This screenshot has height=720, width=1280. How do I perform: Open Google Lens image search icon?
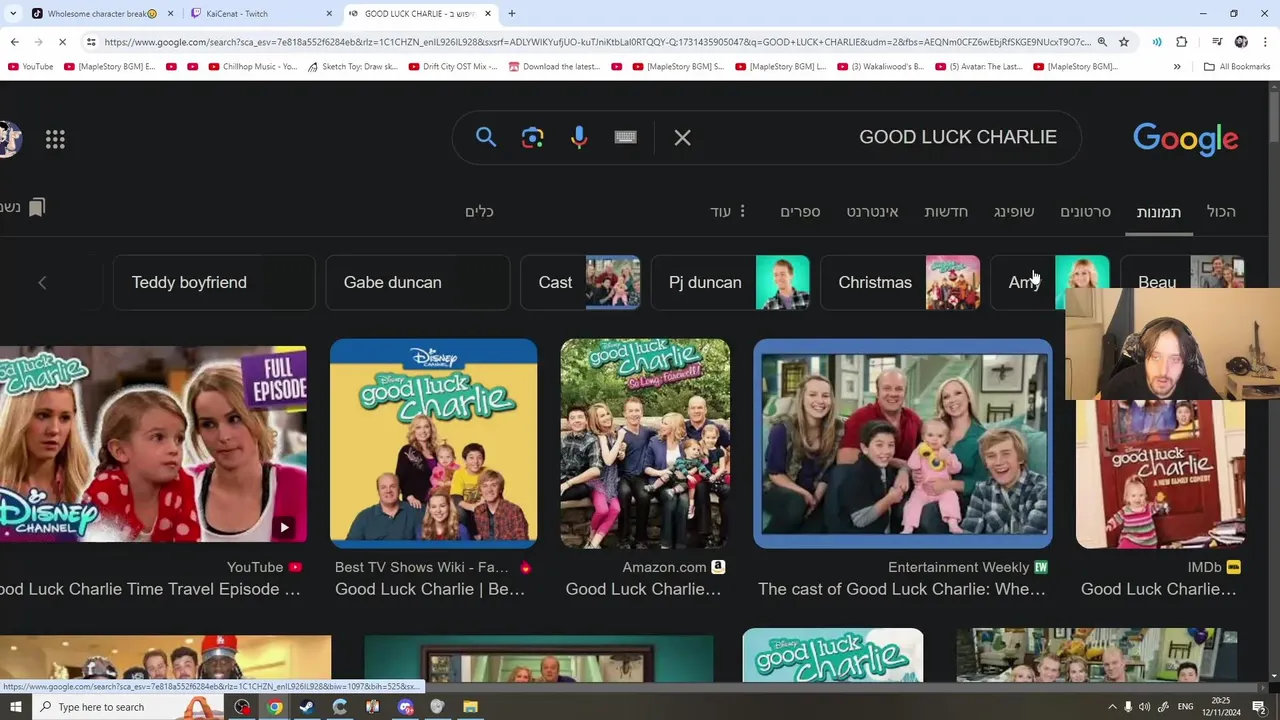pyautogui.click(x=532, y=138)
